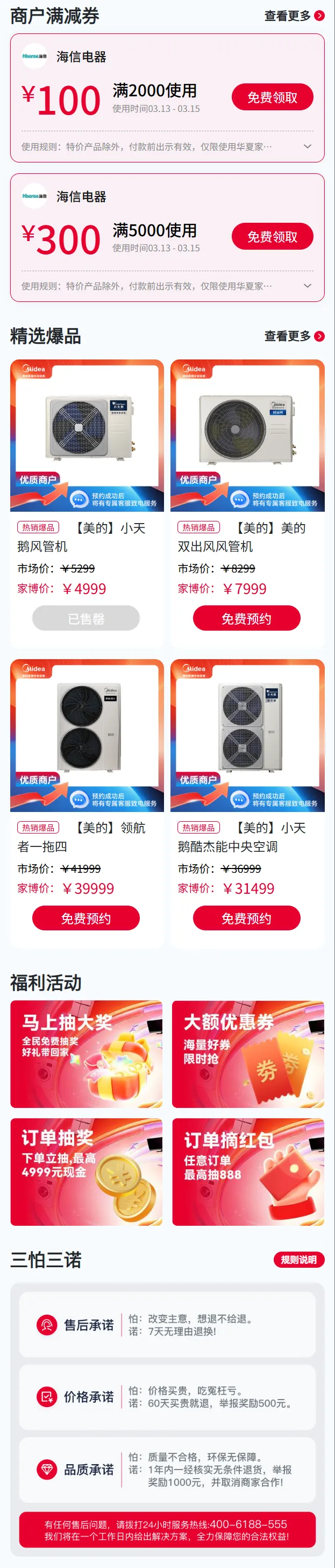The width and height of the screenshot is (335, 1568).
Task: Click the customer service chat icon on 小天鹅风管机 image
Action: pos(79,499)
